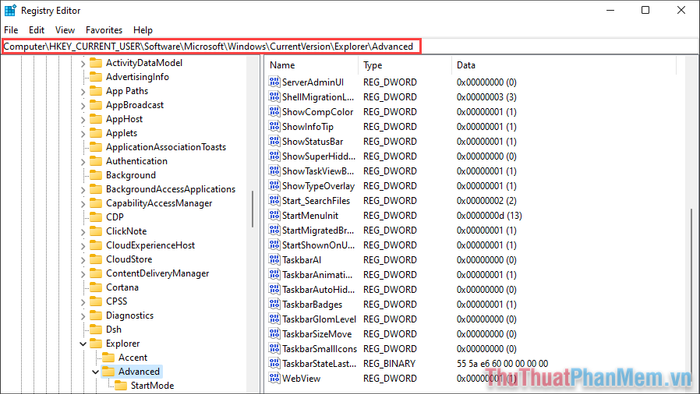Image resolution: width=700 pixels, height=394 pixels.
Task: Select the StartShownOnU... value name
Action: (x=318, y=245)
